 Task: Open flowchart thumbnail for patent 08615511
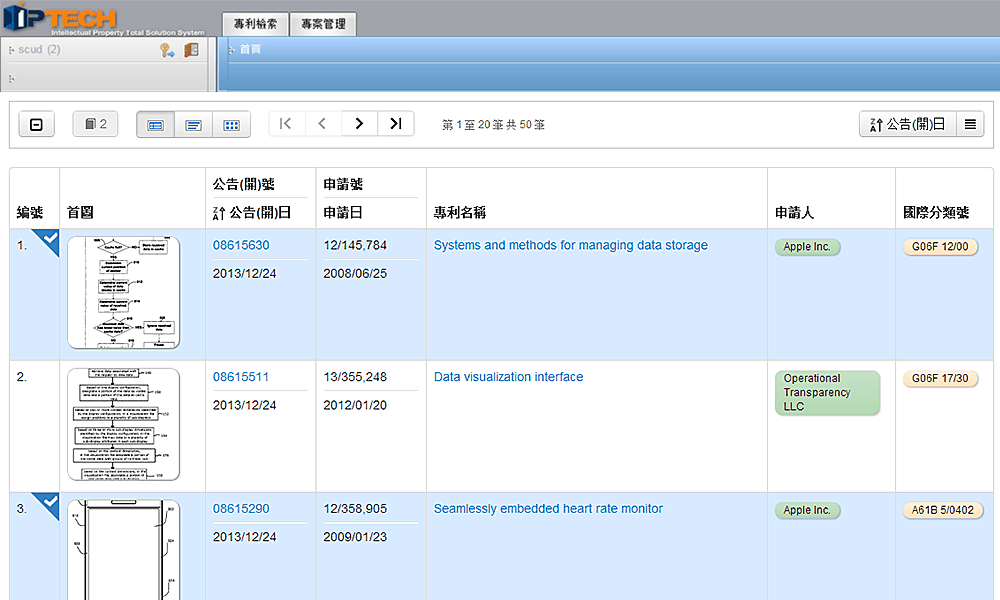124,424
